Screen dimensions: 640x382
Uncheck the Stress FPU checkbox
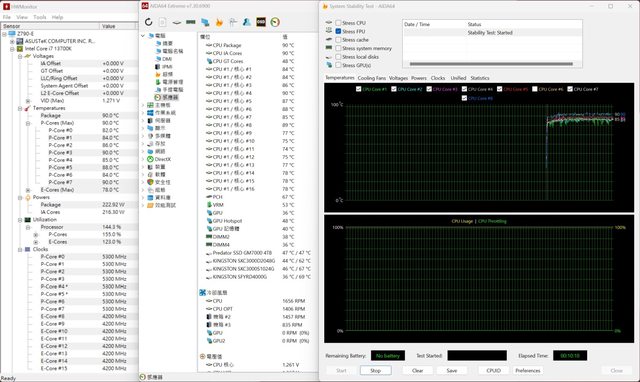click(338, 31)
